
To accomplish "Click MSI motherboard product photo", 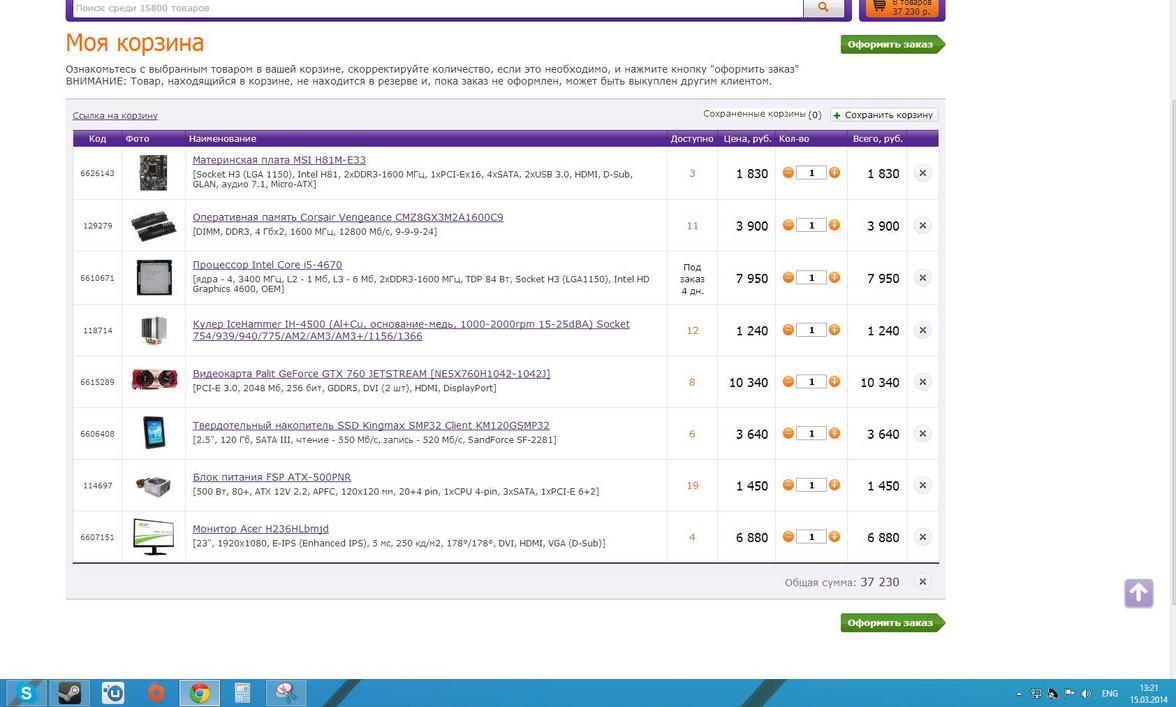I will point(154,173).
